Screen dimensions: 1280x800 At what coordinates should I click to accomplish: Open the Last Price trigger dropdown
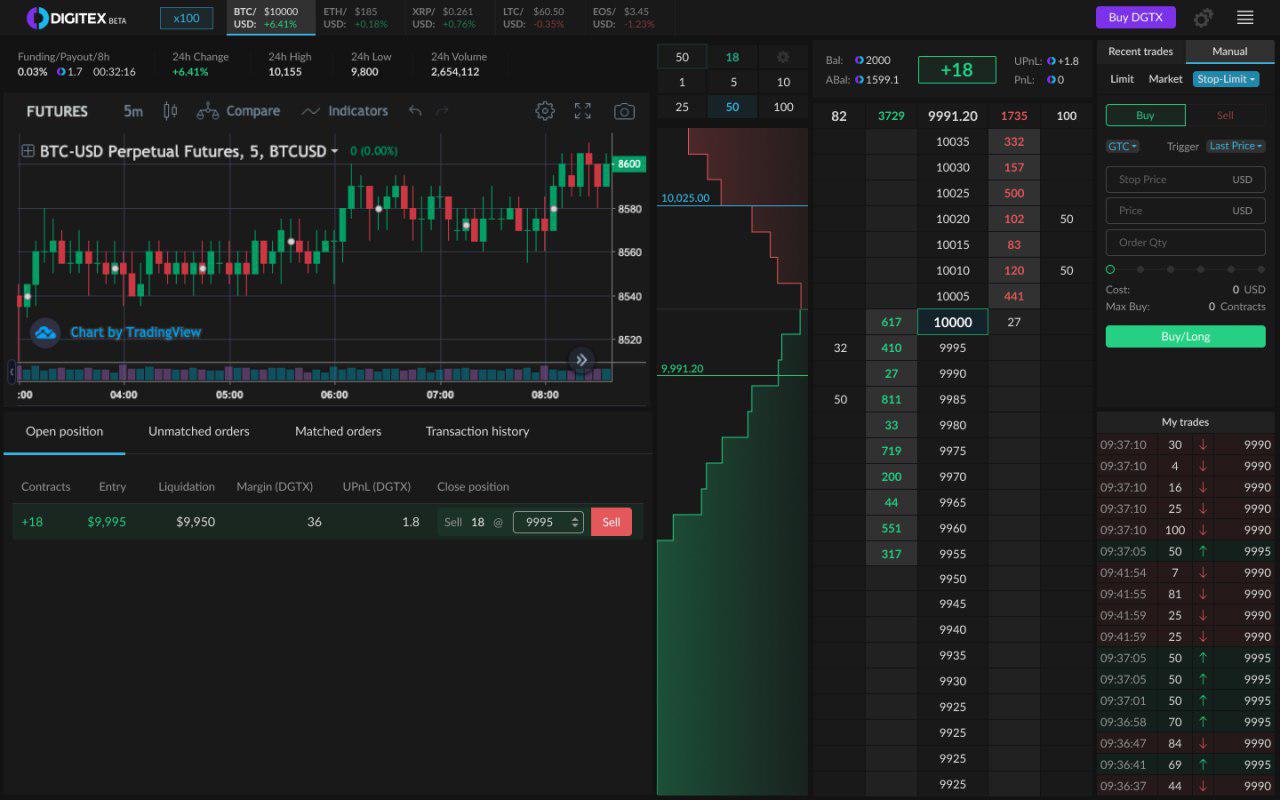pyautogui.click(x=1235, y=146)
